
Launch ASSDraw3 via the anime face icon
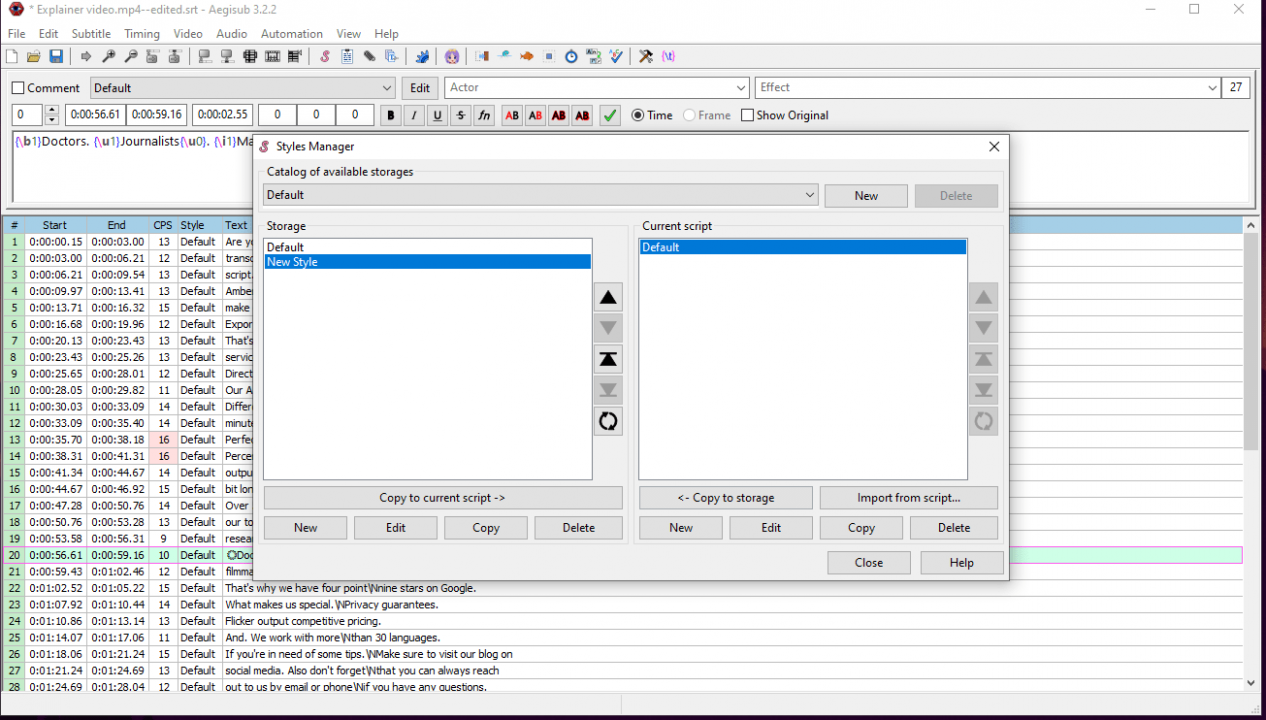(452, 57)
